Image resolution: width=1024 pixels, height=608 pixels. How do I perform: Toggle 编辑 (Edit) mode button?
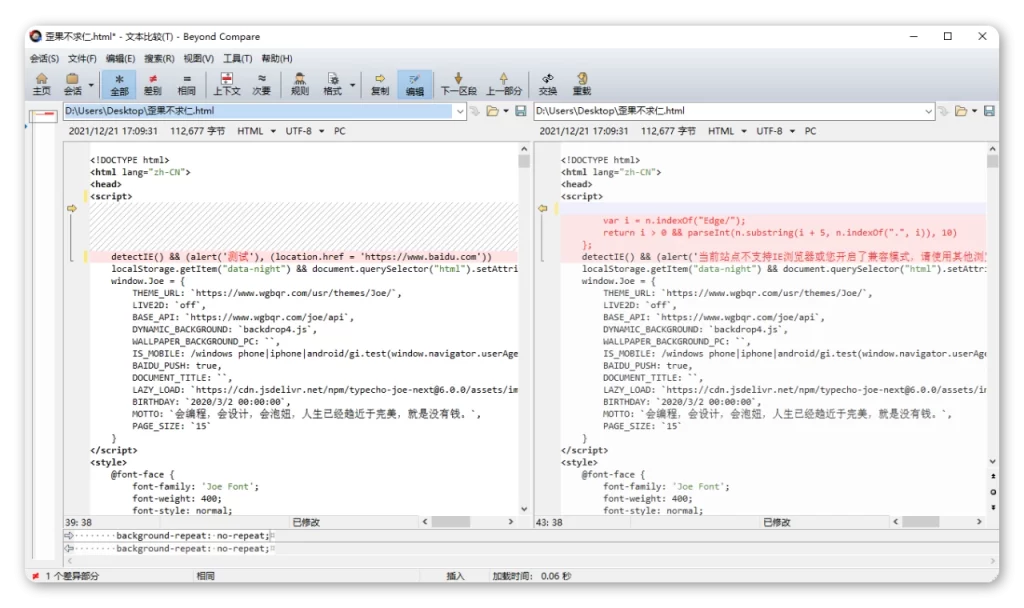point(414,84)
